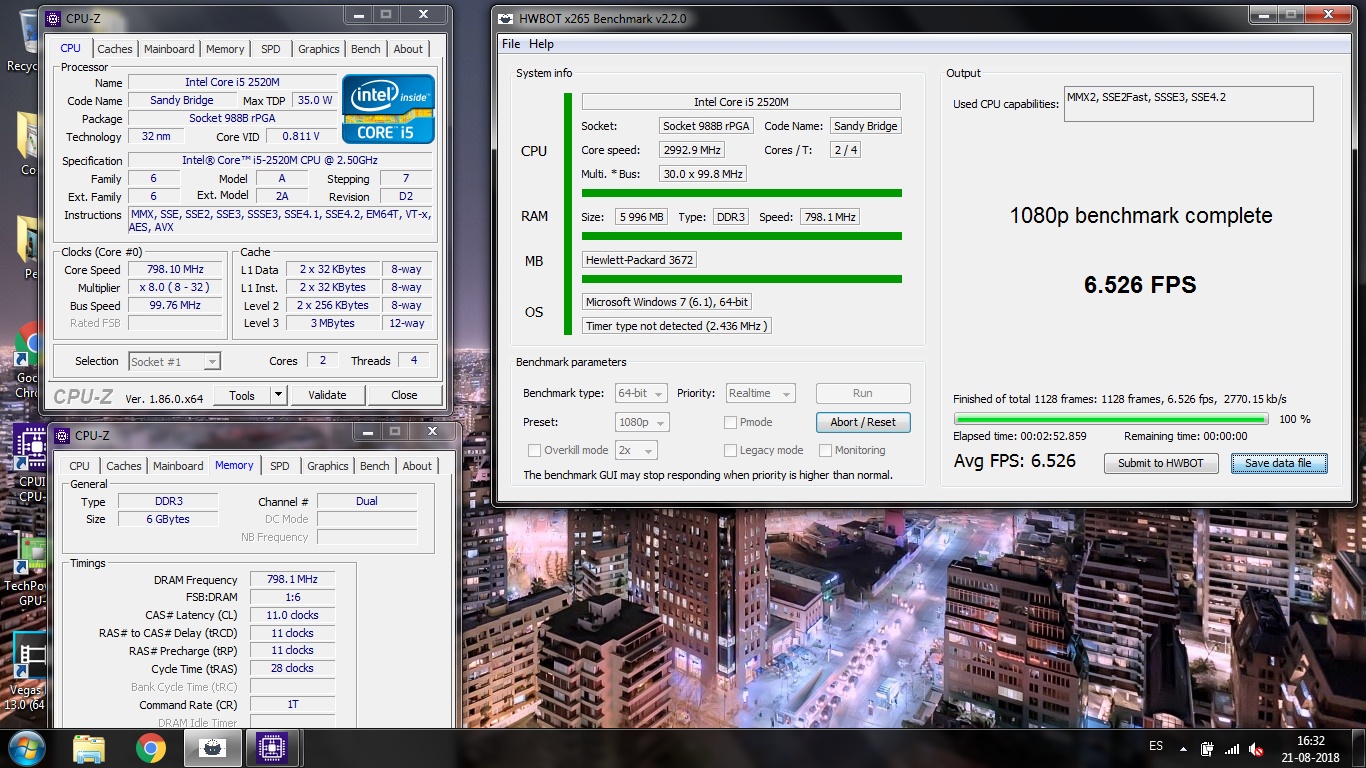Open the Graphics tab in lower CPU-Z window
This screenshot has width=1366, height=768.
pyautogui.click(x=328, y=466)
